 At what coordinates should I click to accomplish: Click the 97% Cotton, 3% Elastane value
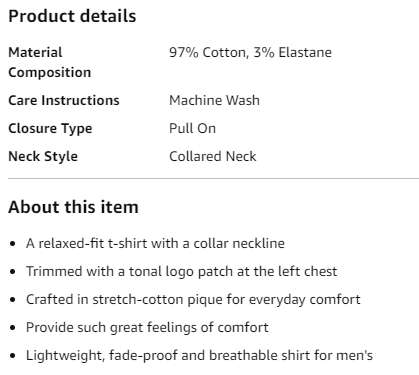(250, 52)
